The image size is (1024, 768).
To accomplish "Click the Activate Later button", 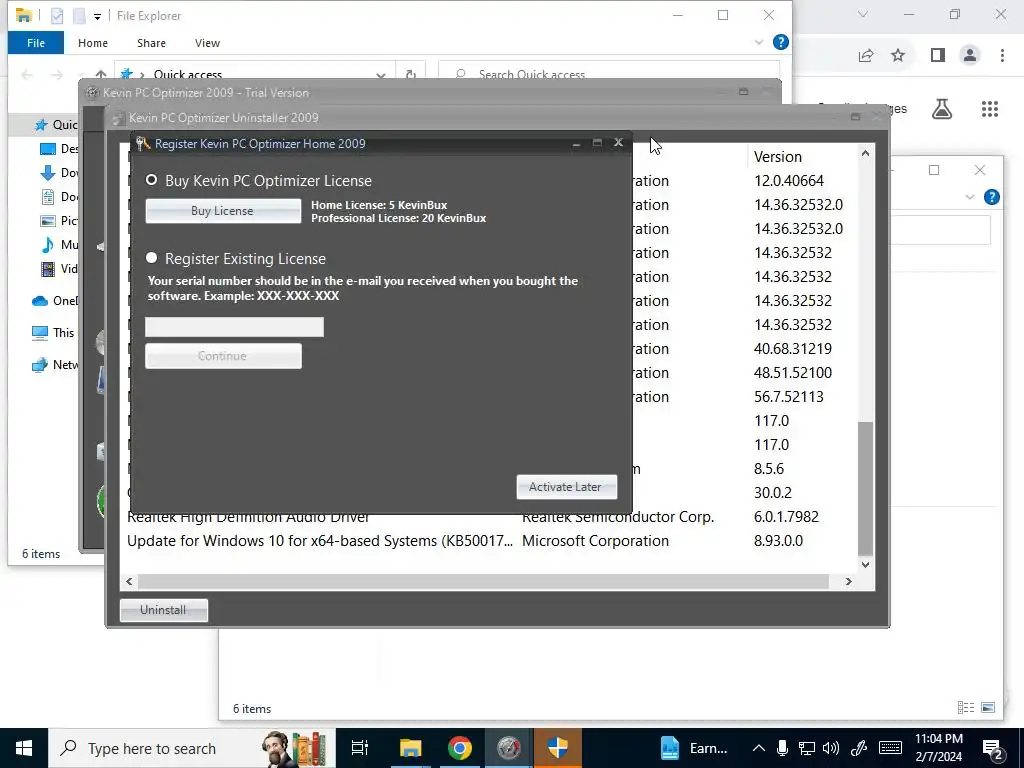I will [566, 487].
